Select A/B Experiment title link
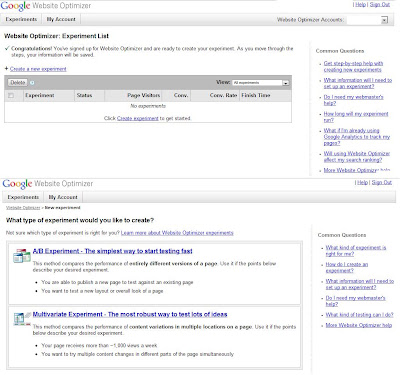The height and width of the screenshot is (375, 400). [x=112, y=251]
